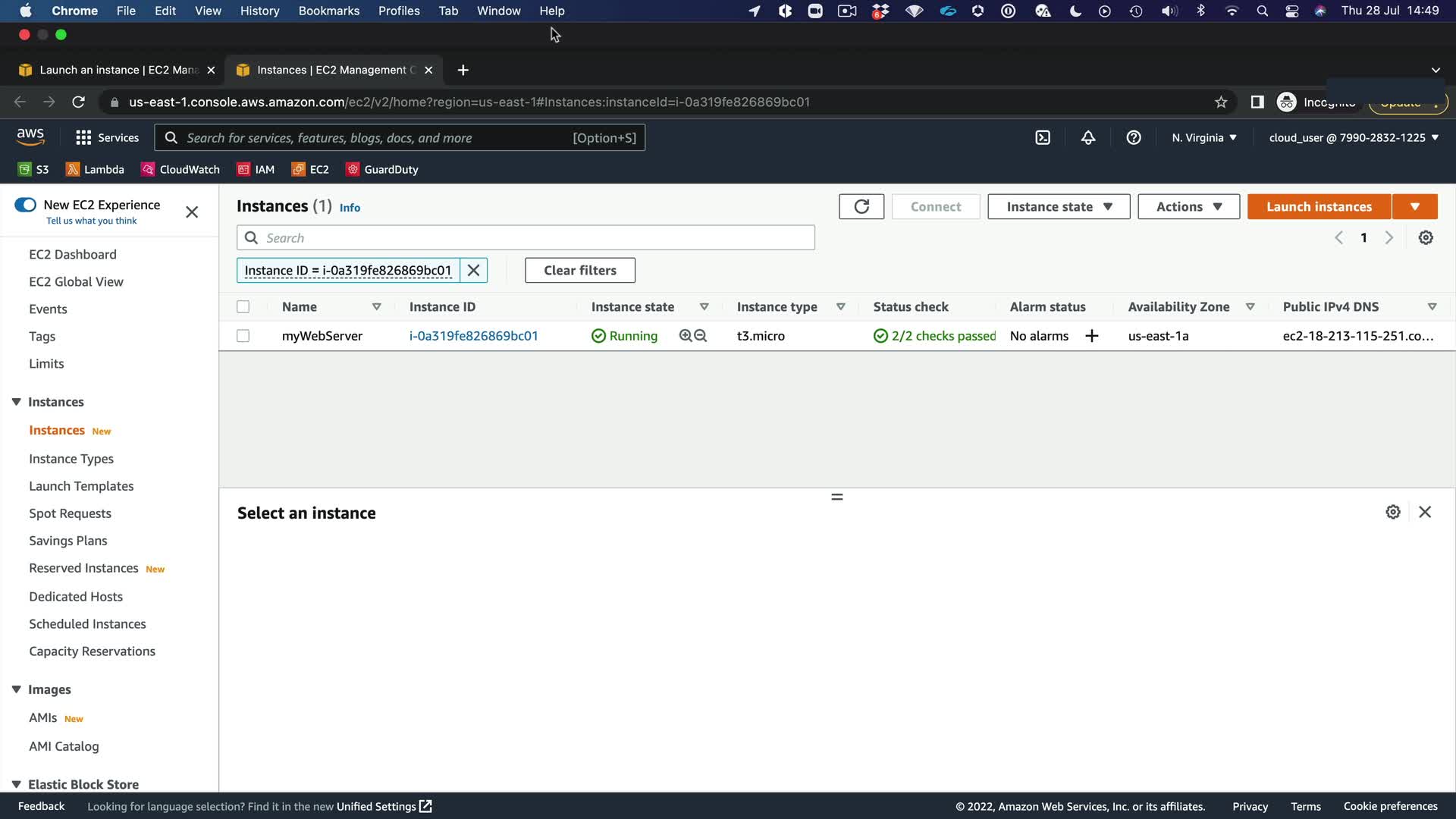Toggle the New EC2 Experience switch
1456x819 pixels.
pyautogui.click(x=25, y=205)
